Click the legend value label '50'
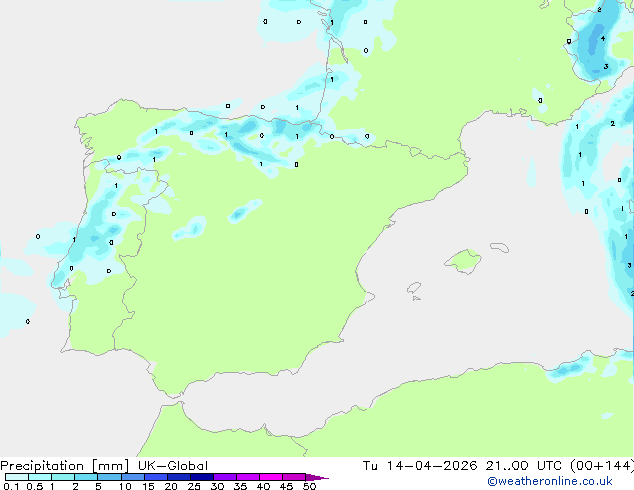 coord(309,486)
